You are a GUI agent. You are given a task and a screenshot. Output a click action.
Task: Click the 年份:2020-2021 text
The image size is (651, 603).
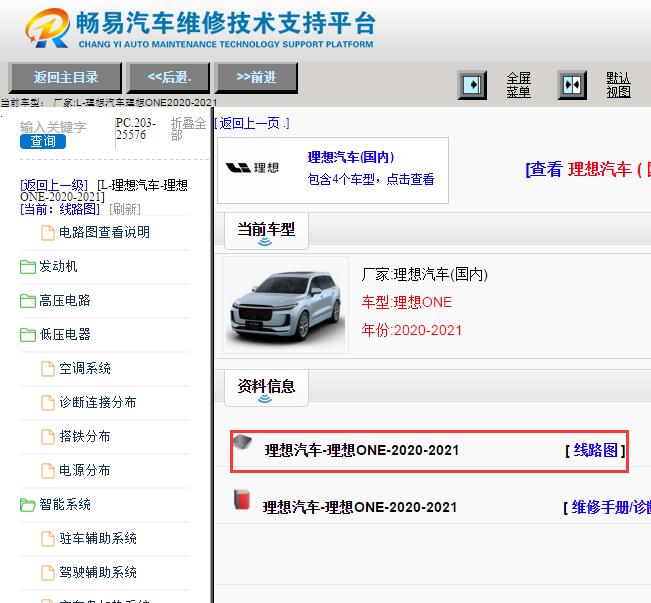point(411,331)
